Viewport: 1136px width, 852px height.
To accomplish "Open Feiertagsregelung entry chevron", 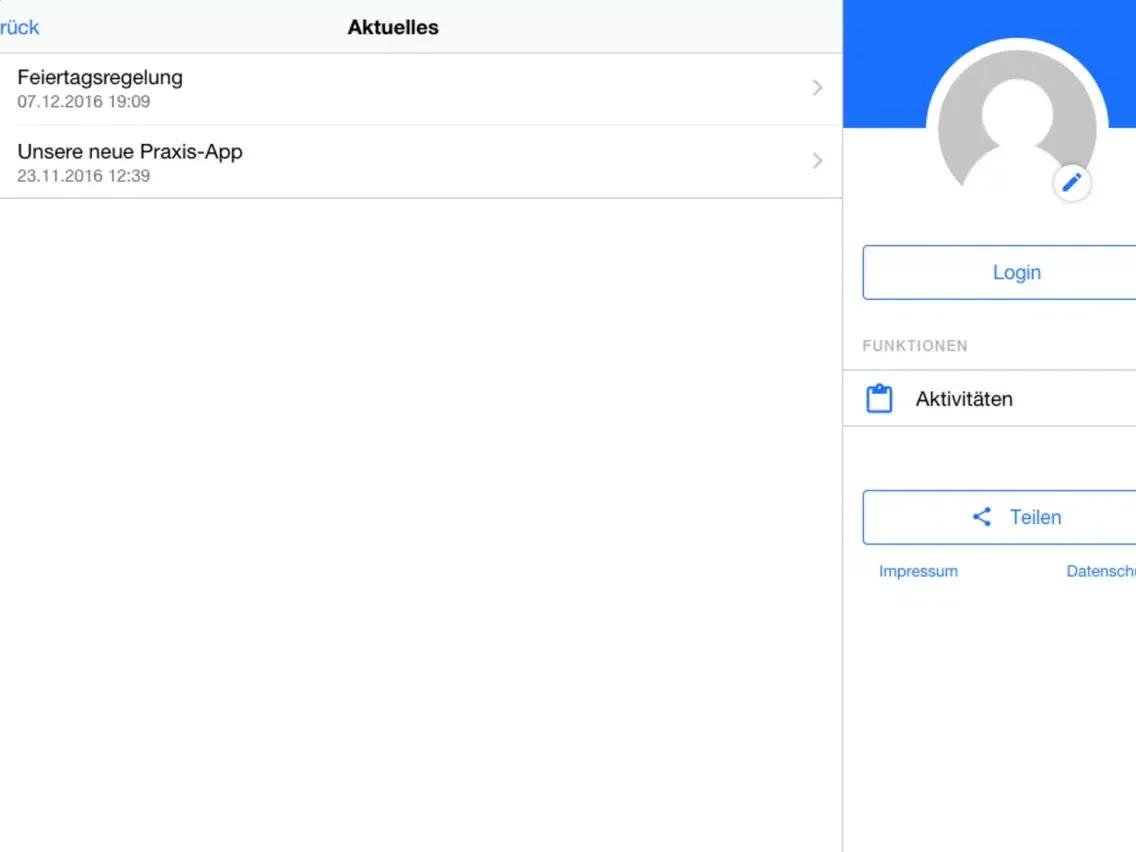I will [817, 88].
